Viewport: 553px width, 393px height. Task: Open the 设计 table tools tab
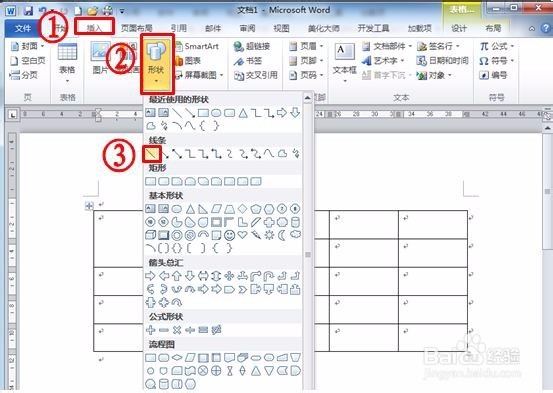(459, 28)
